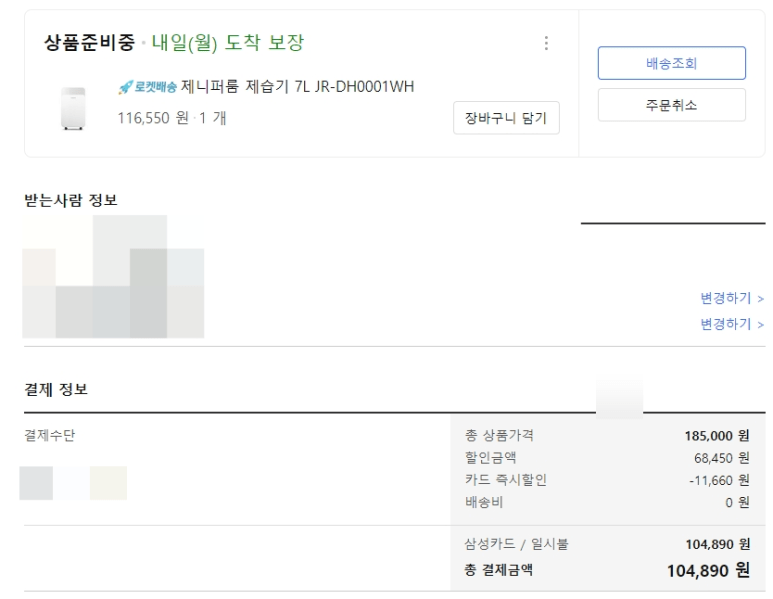This screenshot has width=773, height=599.
Task: Click the second 변경하기 link
Action: [732, 324]
